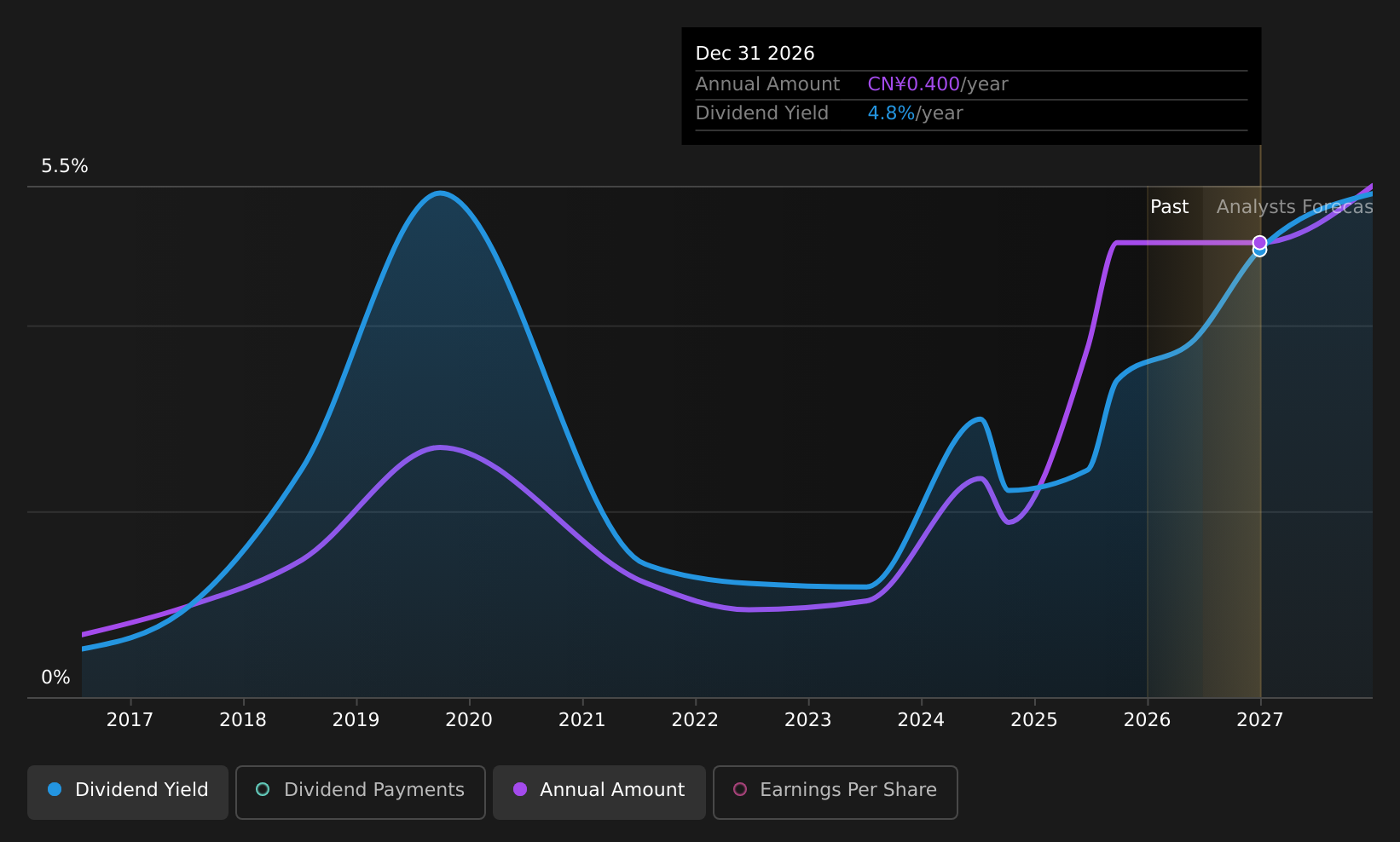
Task: Click the blue Dividend Yield data point marker
Action: pyautogui.click(x=1259, y=251)
